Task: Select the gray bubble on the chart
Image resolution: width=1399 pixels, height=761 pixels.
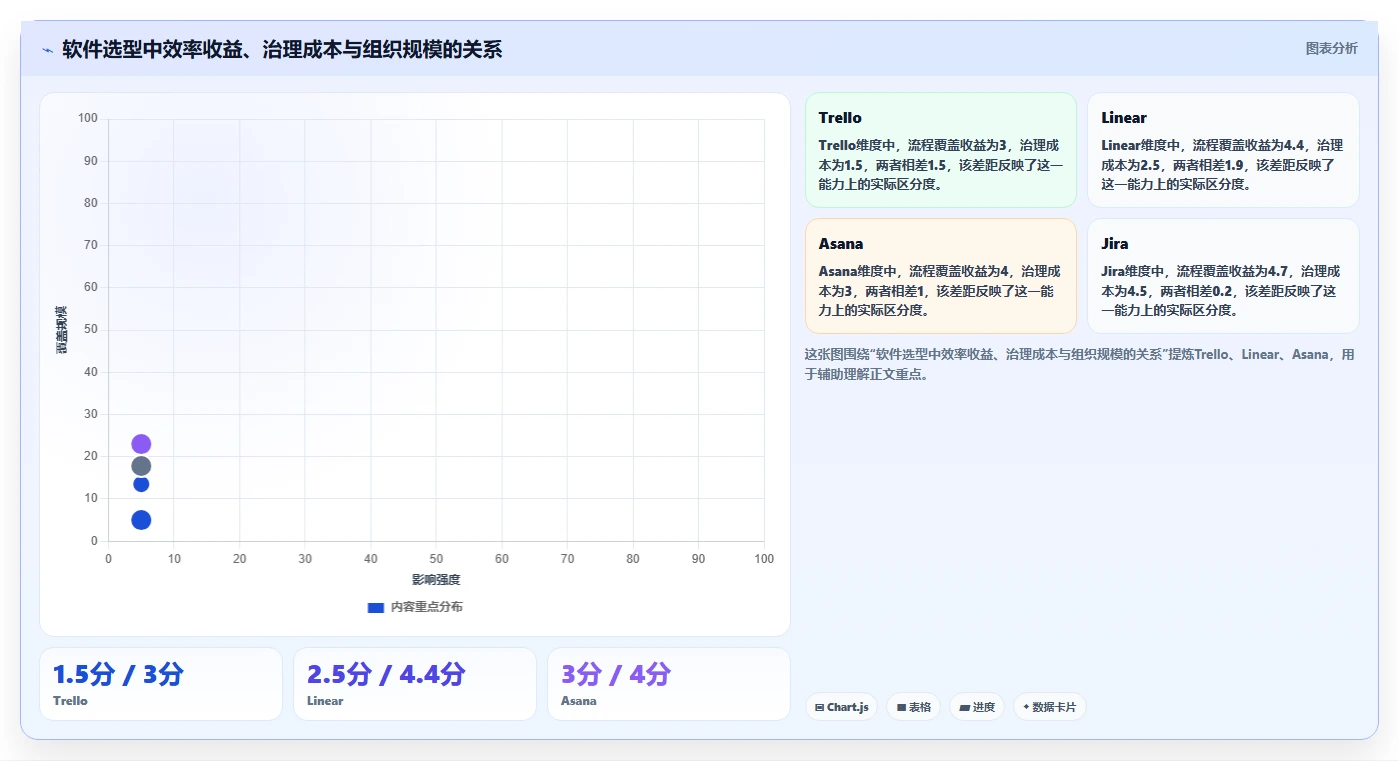Action: 141,466
